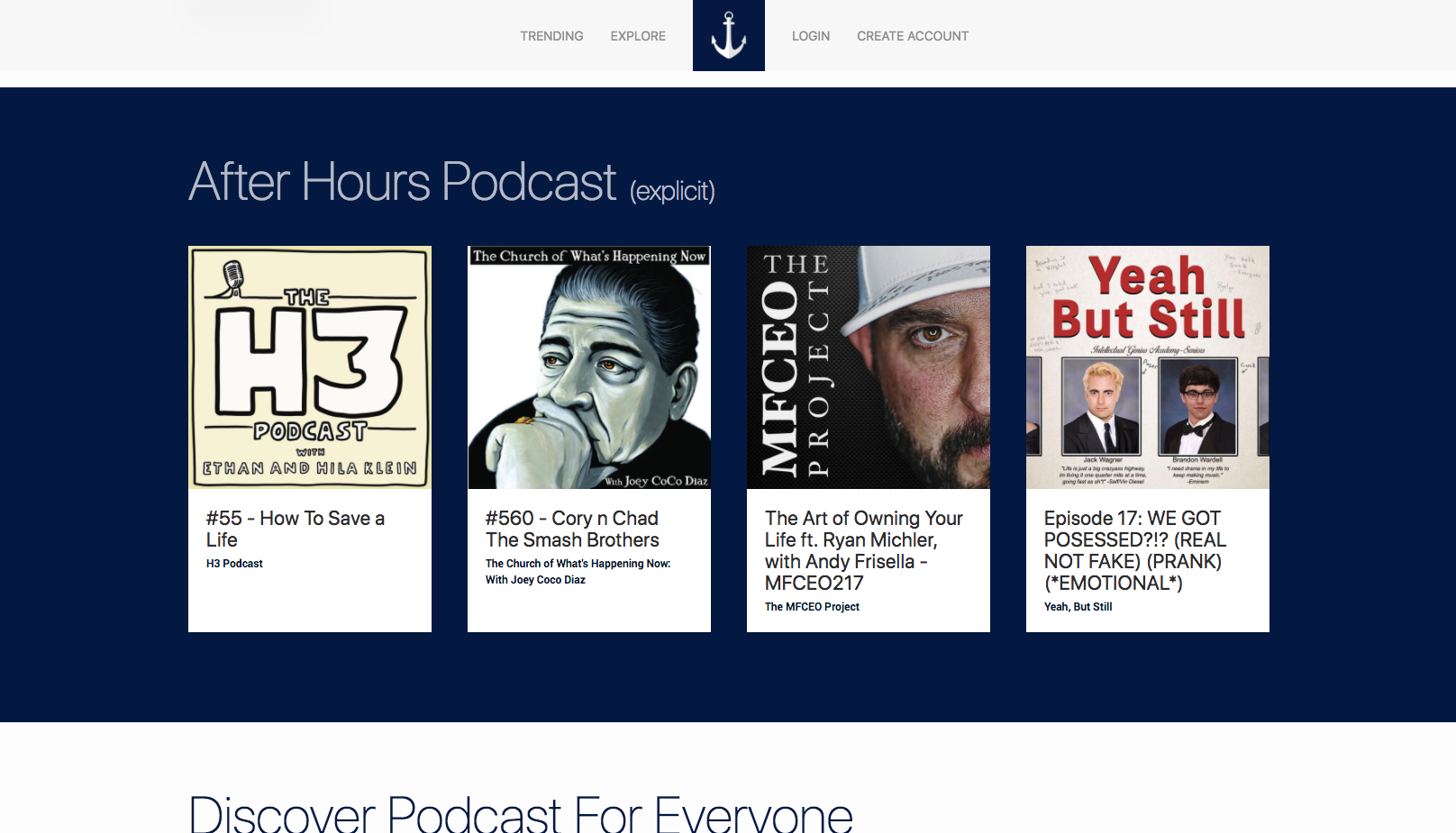This screenshot has height=833, width=1456.
Task: Visit 'Yeah, But Still' show name
Action: click(x=1078, y=607)
